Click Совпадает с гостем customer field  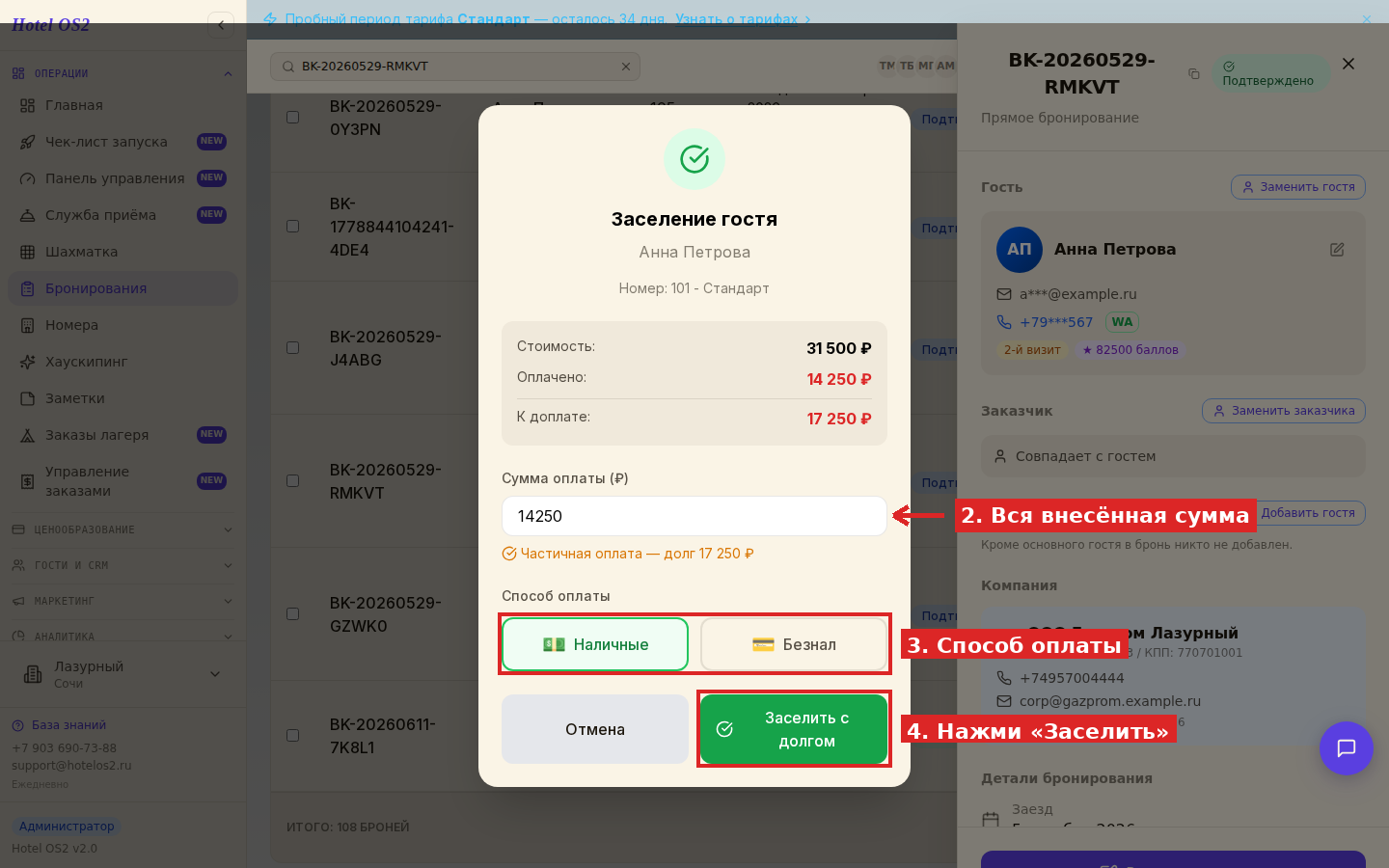point(1173,456)
